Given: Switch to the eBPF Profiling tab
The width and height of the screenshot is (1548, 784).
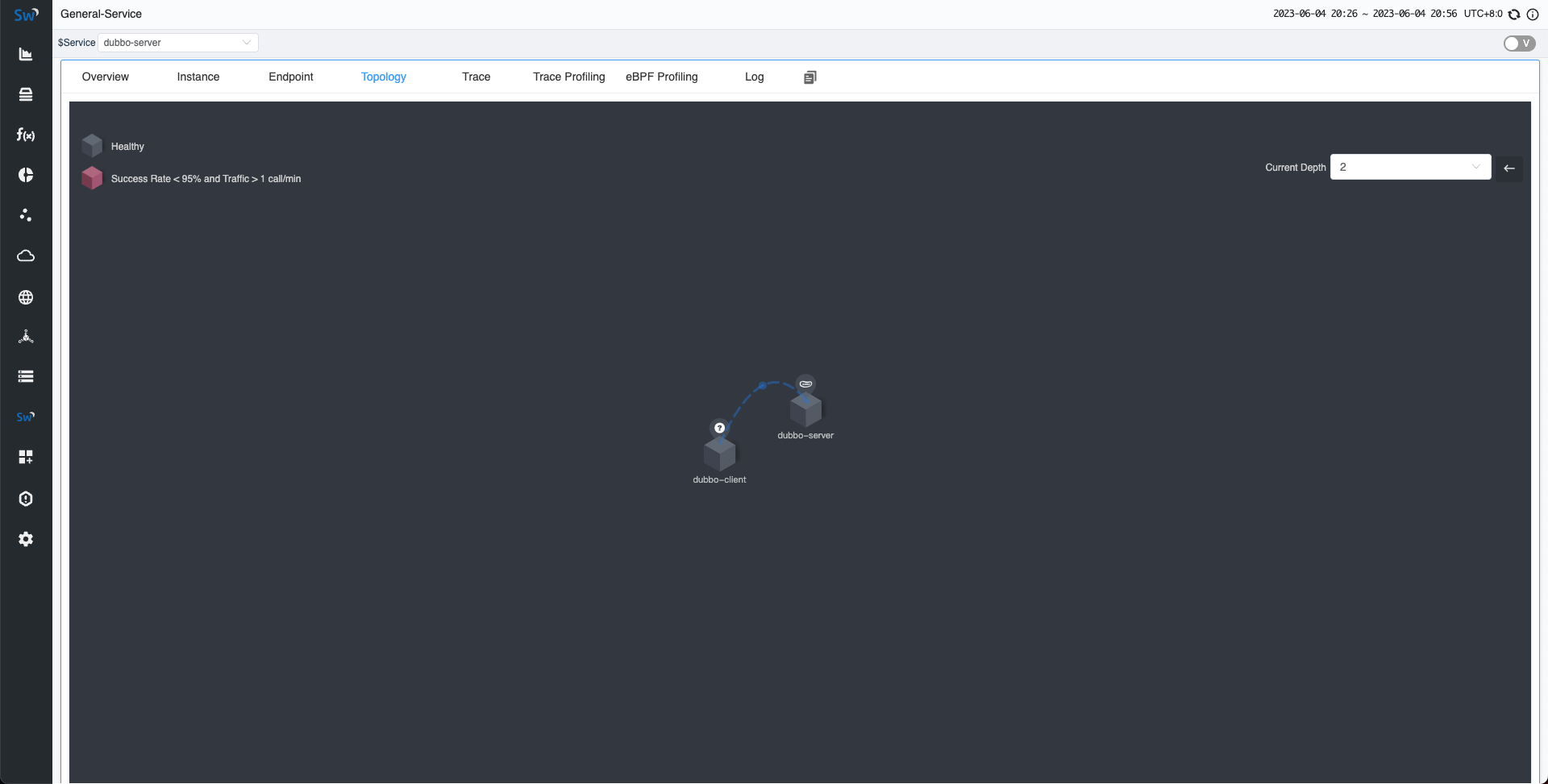Looking at the screenshot, I should [x=661, y=77].
